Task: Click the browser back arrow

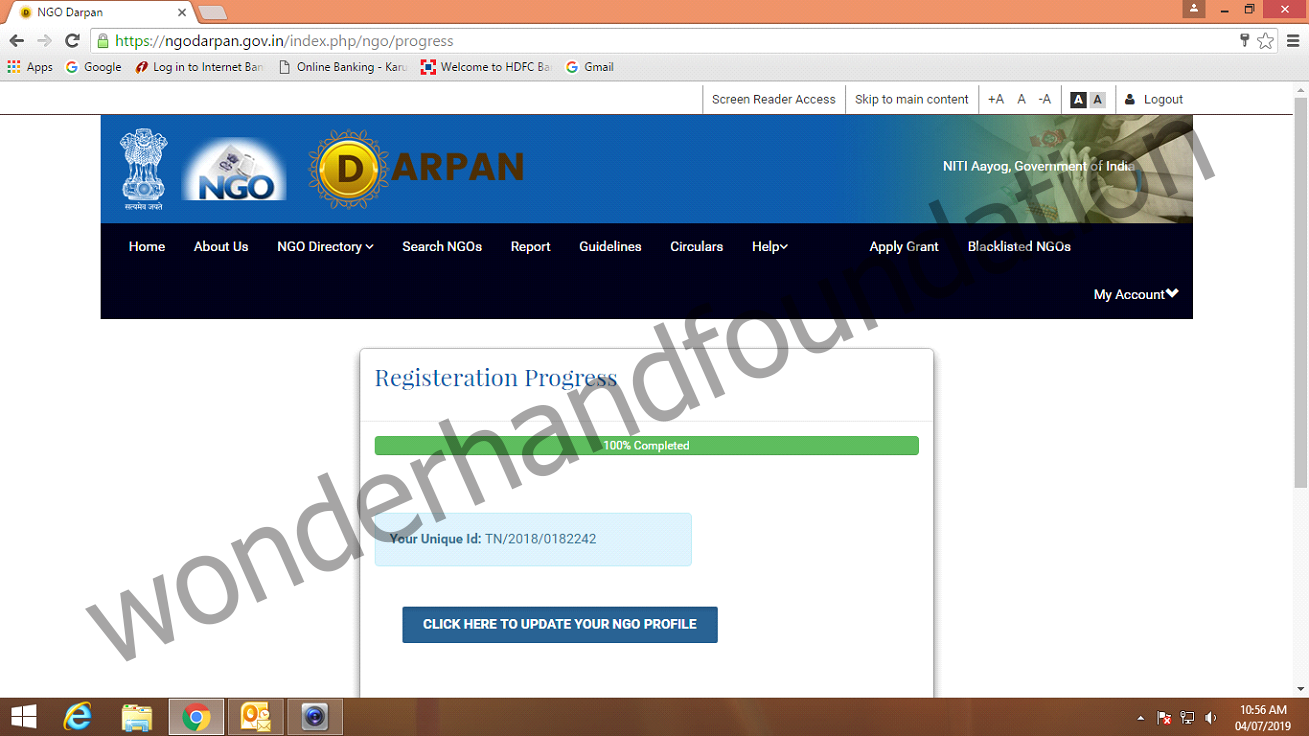Action: tap(16, 41)
